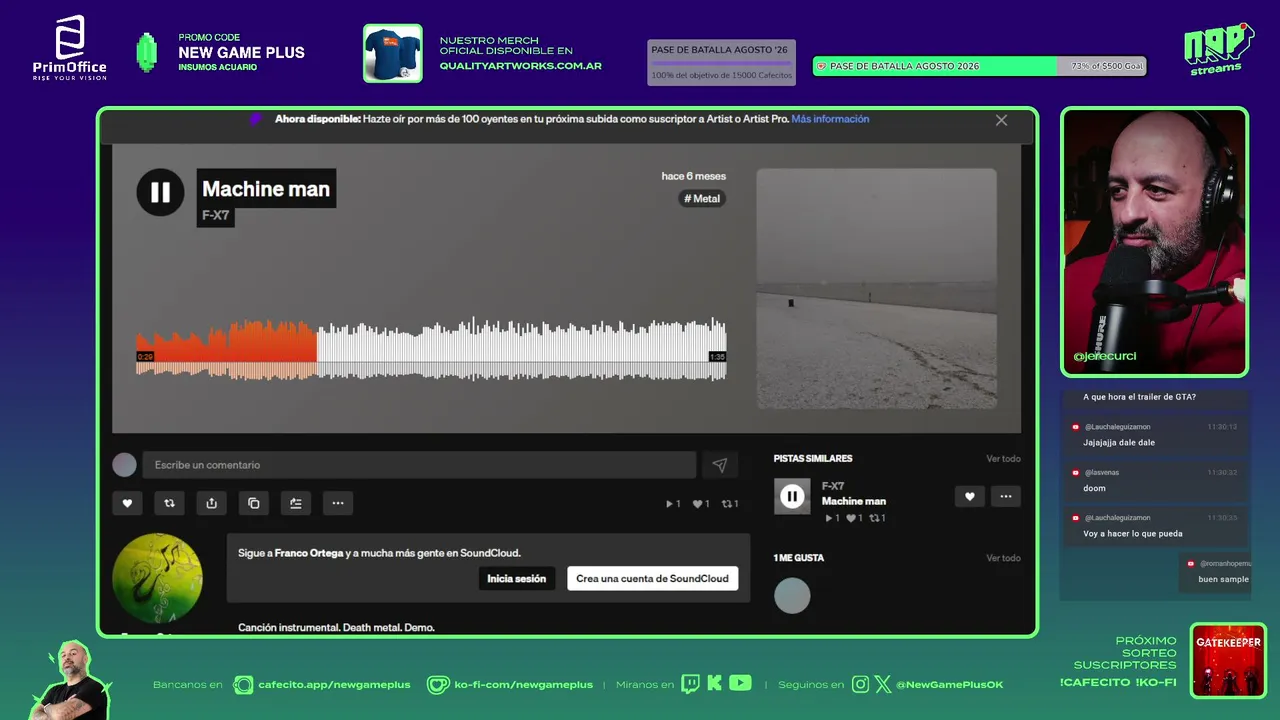Click chat message 'buen sample'
The width and height of the screenshot is (1280, 720).
click(1223, 579)
